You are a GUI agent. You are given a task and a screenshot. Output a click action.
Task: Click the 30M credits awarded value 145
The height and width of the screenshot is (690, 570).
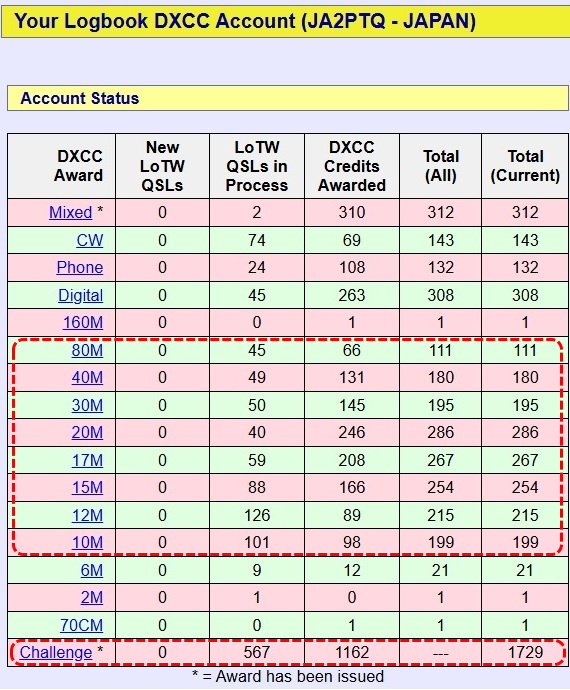[x=352, y=405]
